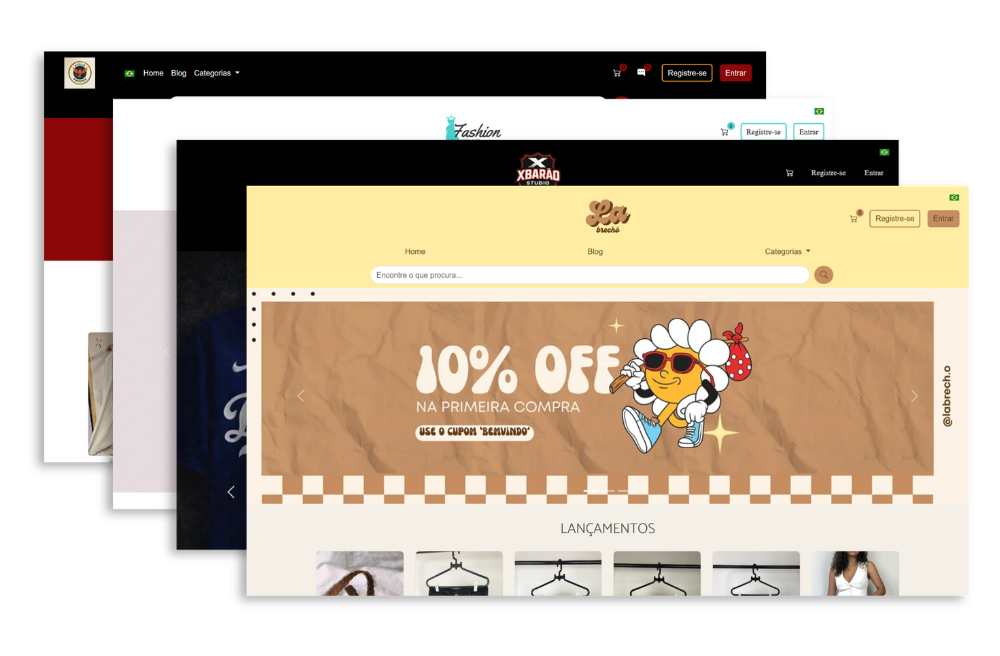Go to next slide on 10% OFF banner
This screenshot has height=656, width=1000.
(x=913, y=396)
